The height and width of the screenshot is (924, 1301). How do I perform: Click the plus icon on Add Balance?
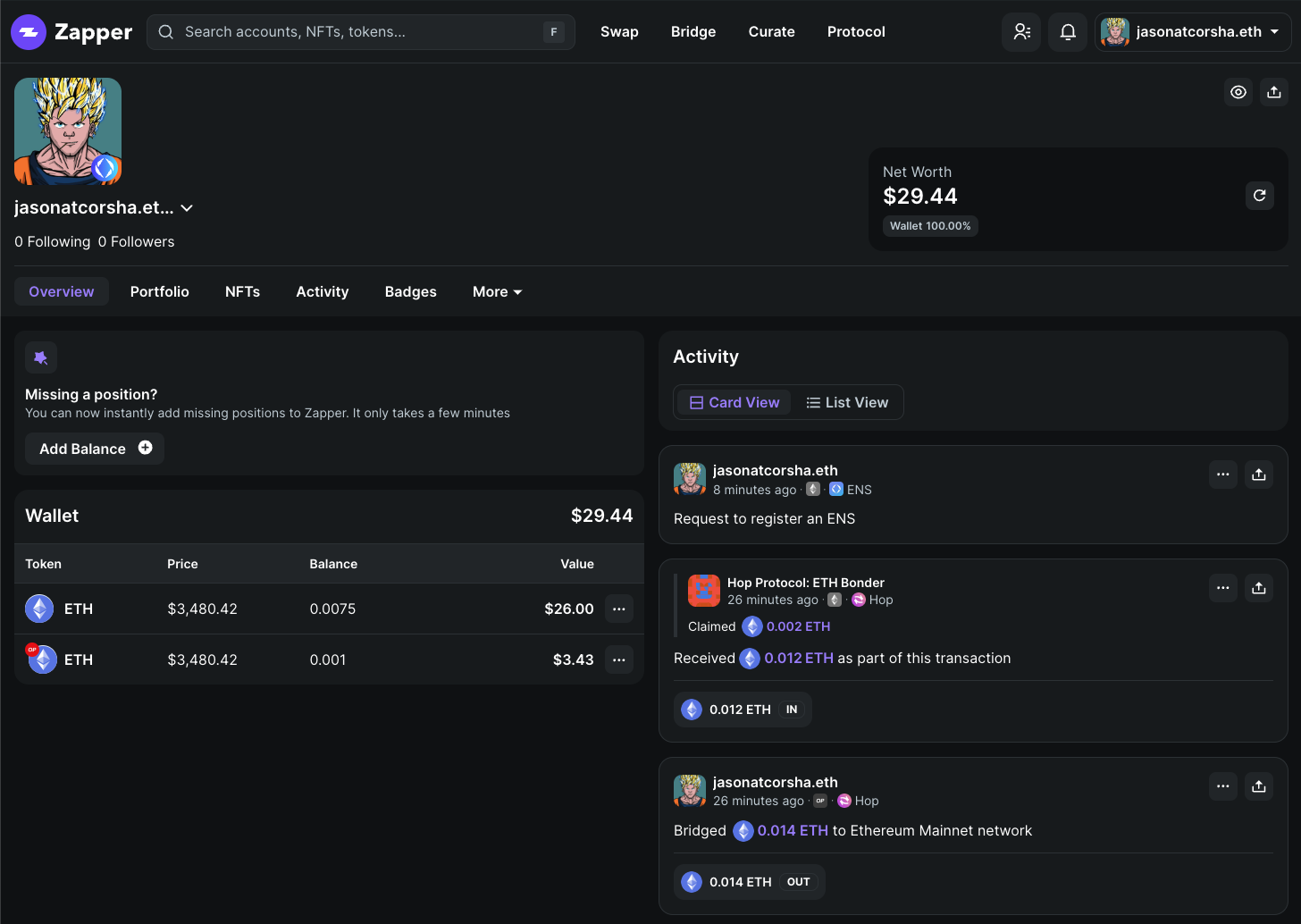(146, 448)
